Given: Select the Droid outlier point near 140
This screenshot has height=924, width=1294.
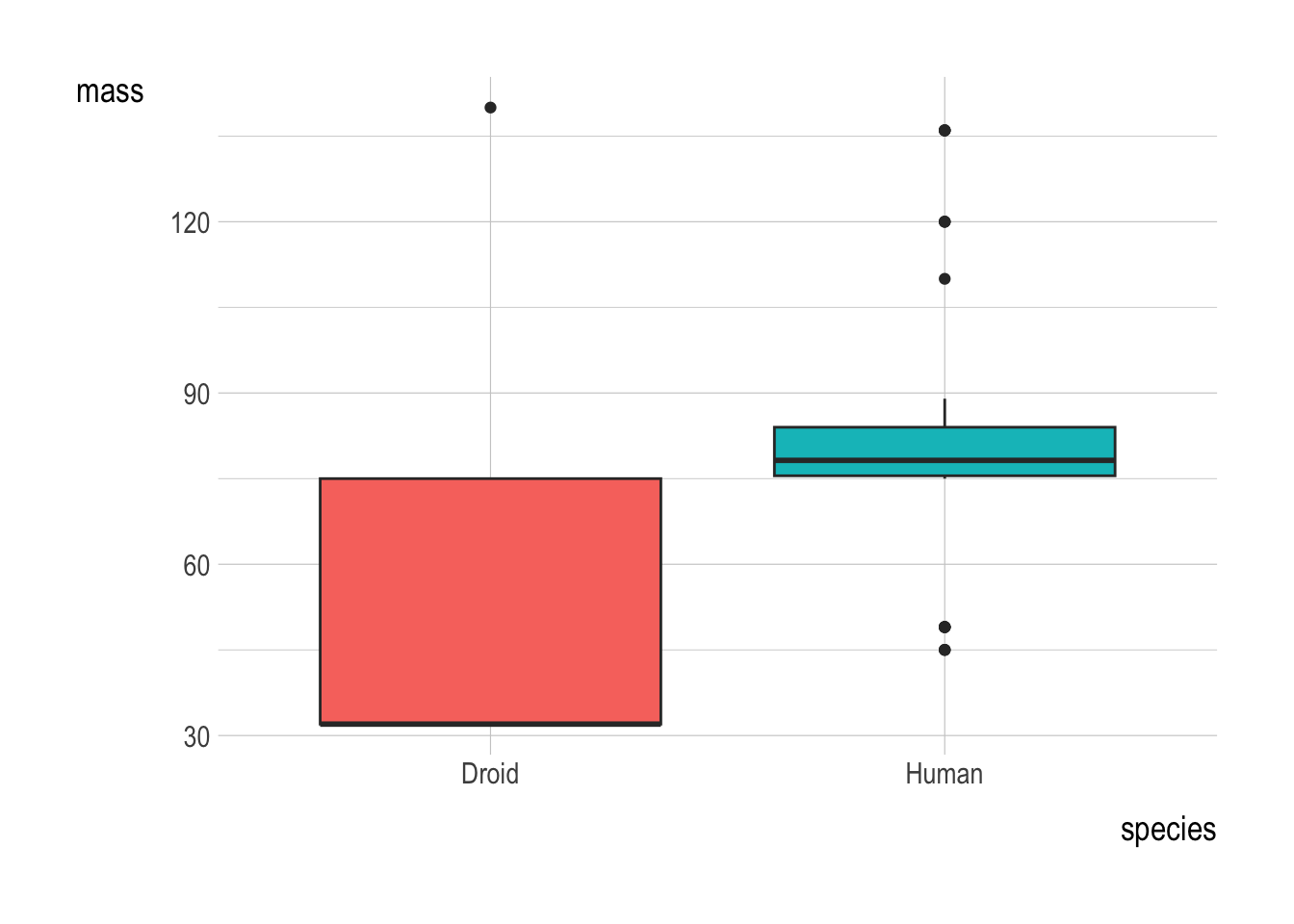Looking at the screenshot, I should 490,108.
